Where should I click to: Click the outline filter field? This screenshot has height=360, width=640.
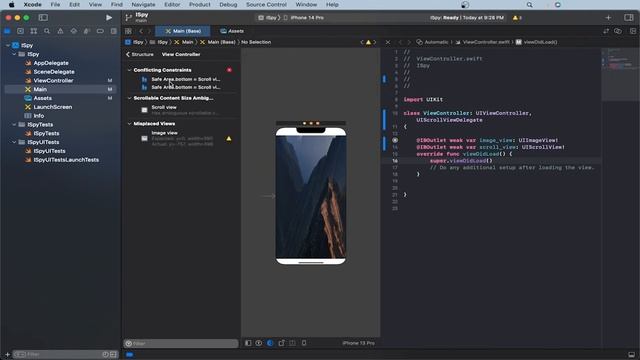click(x=181, y=343)
